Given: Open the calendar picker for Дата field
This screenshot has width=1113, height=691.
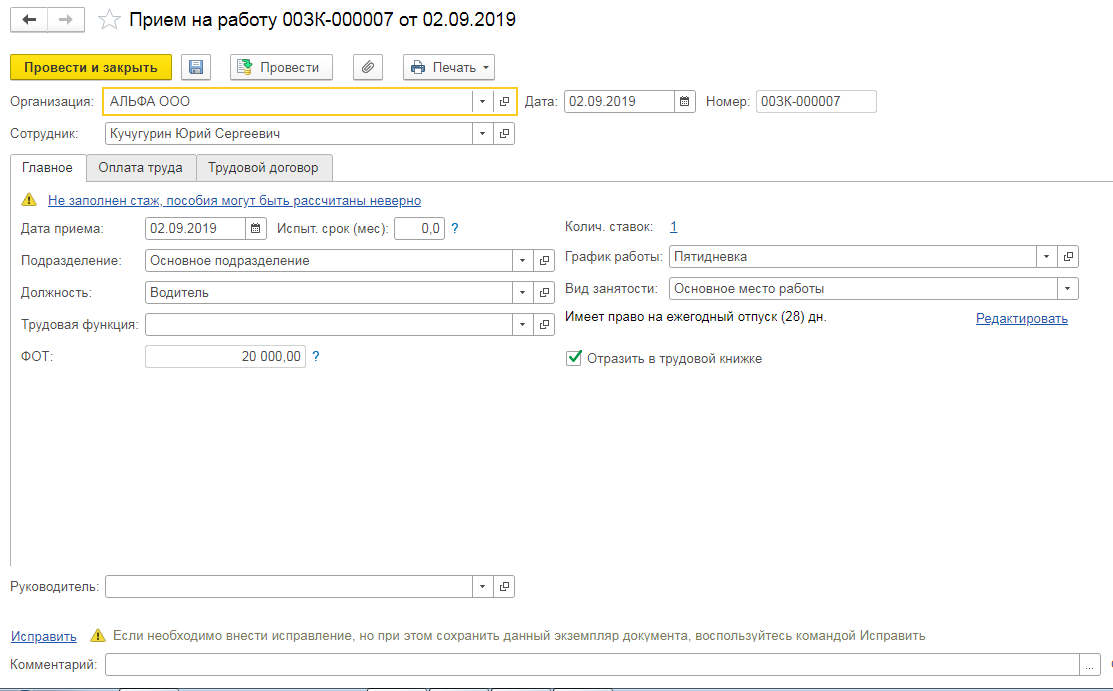Looking at the screenshot, I should coord(684,101).
